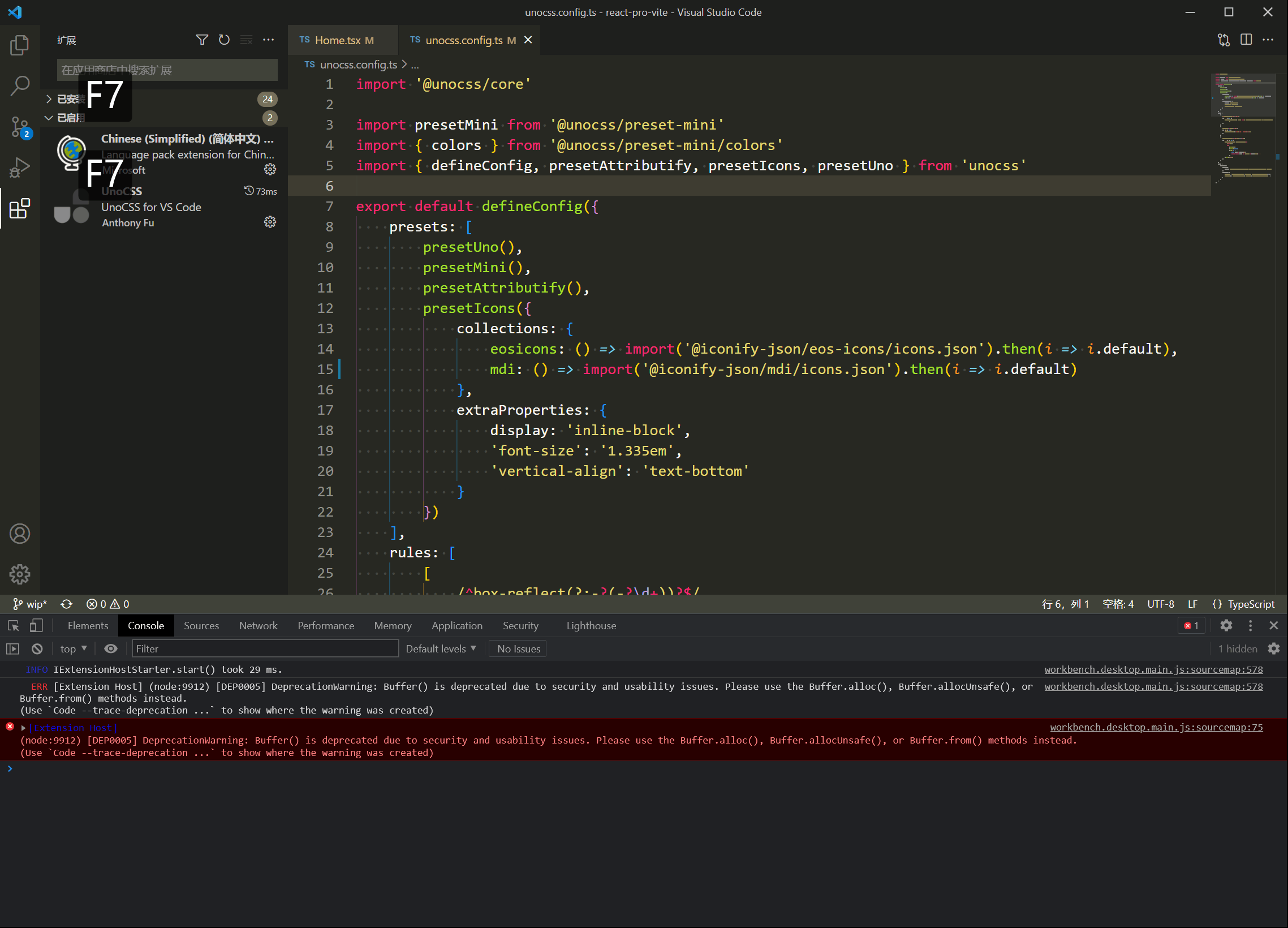
Task: Open changes for unocss.config.ts
Action: 1224,40
